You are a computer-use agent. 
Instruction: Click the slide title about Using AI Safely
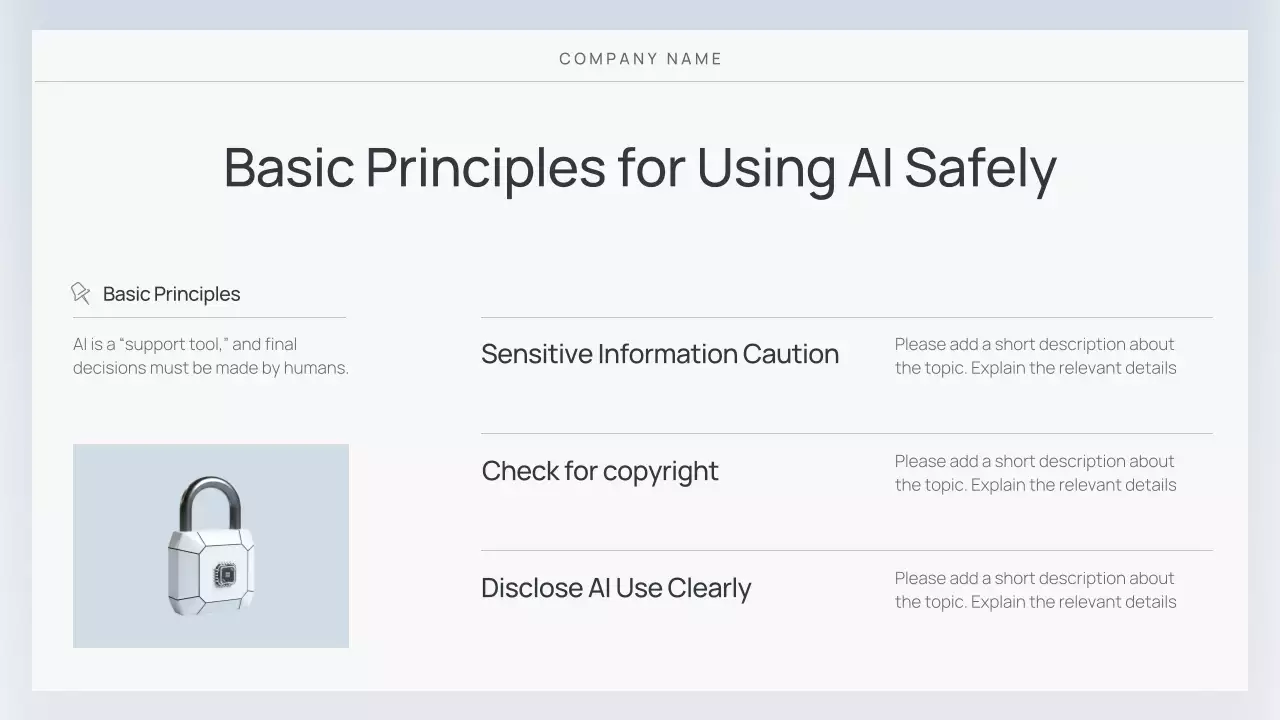[640, 167]
